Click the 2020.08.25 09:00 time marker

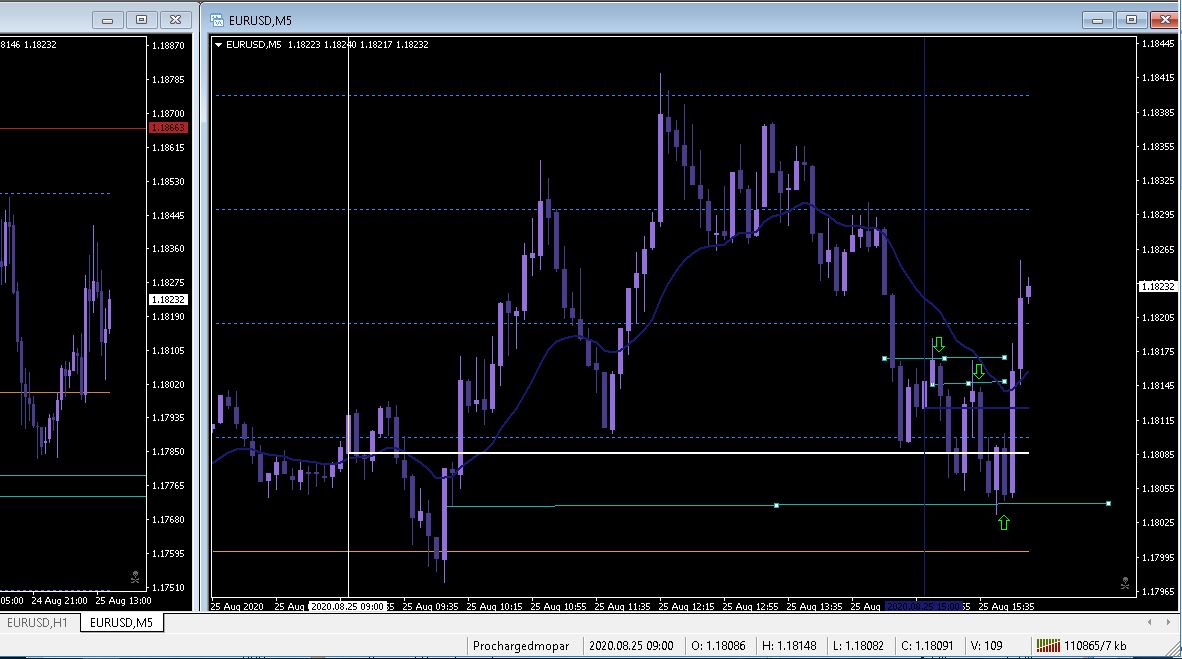pyautogui.click(x=348, y=606)
